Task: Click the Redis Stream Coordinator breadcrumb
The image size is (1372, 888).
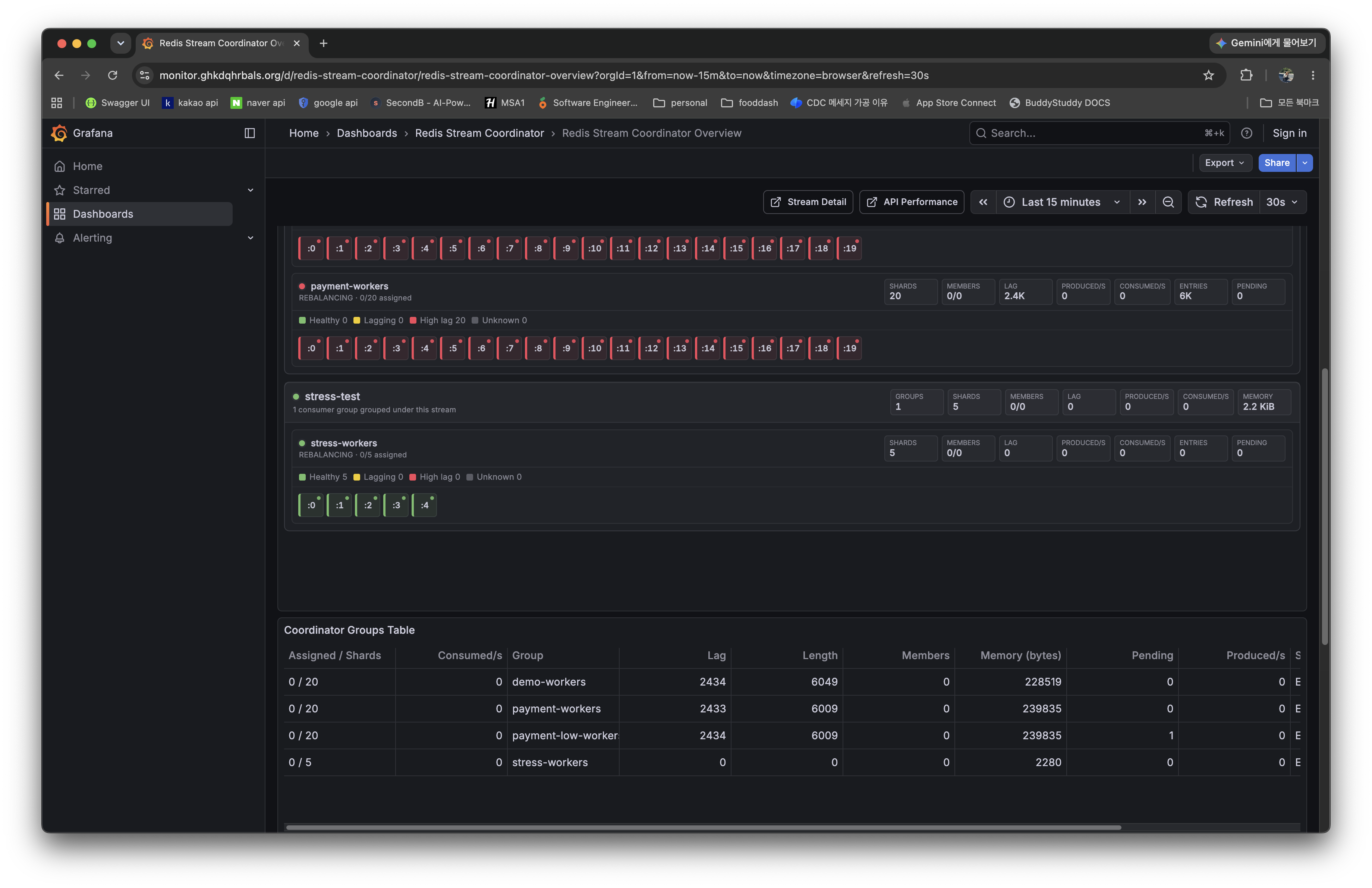Action: tap(479, 133)
